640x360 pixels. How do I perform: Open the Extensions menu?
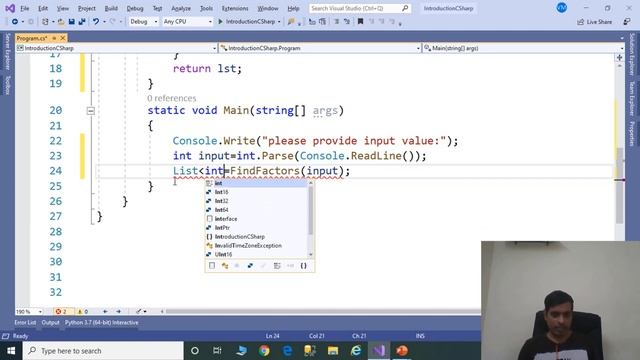[x=235, y=8]
